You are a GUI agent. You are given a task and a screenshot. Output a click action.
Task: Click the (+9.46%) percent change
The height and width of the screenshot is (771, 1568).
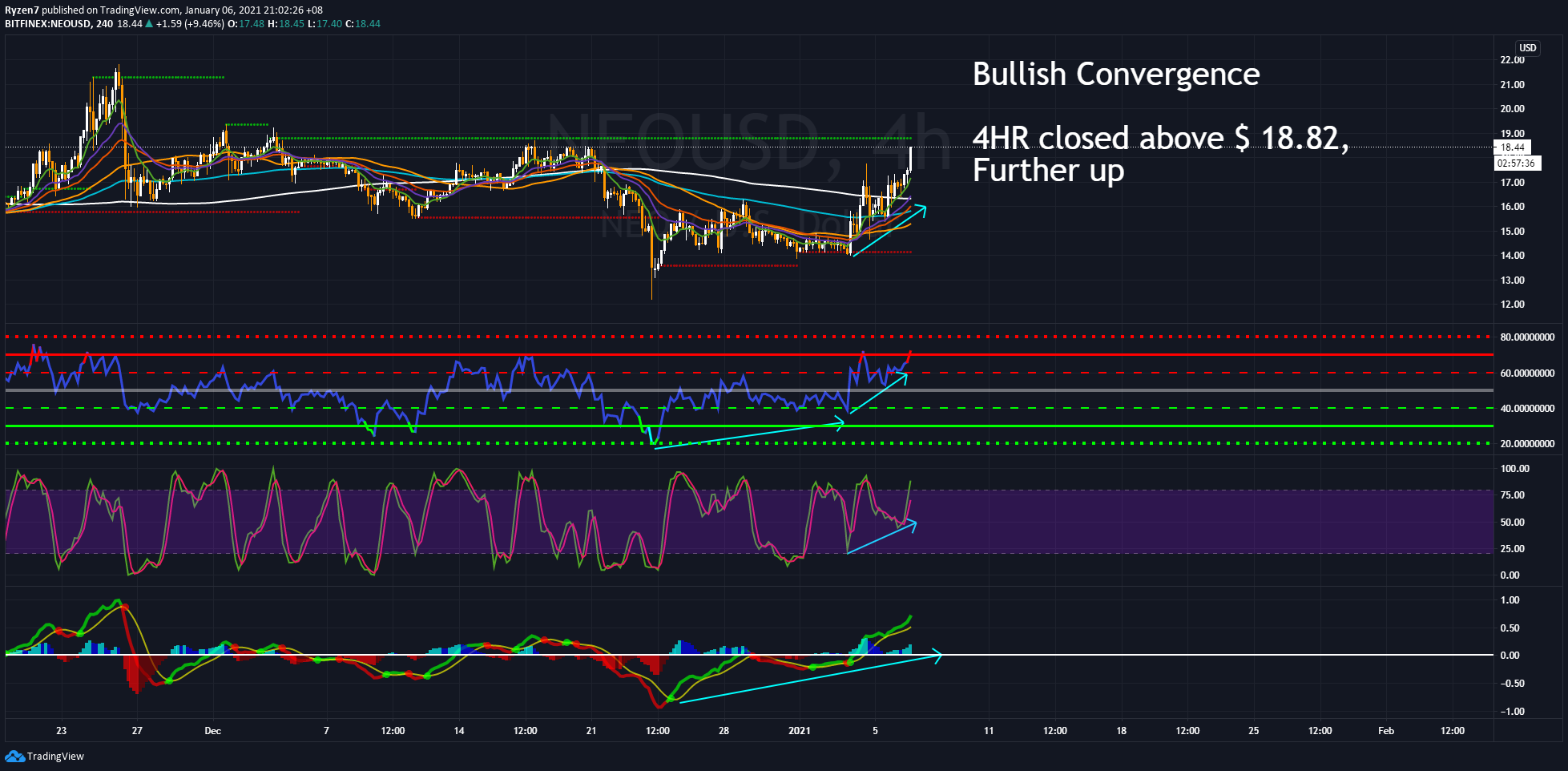(204, 24)
